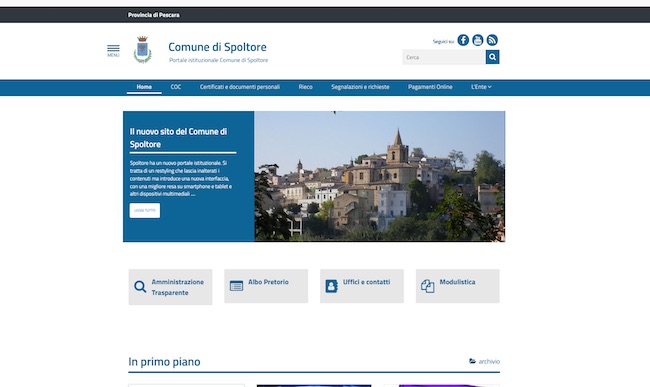The height and width of the screenshot is (387, 650).
Task: Open Pagamenti Online
Action: [430, 87]
